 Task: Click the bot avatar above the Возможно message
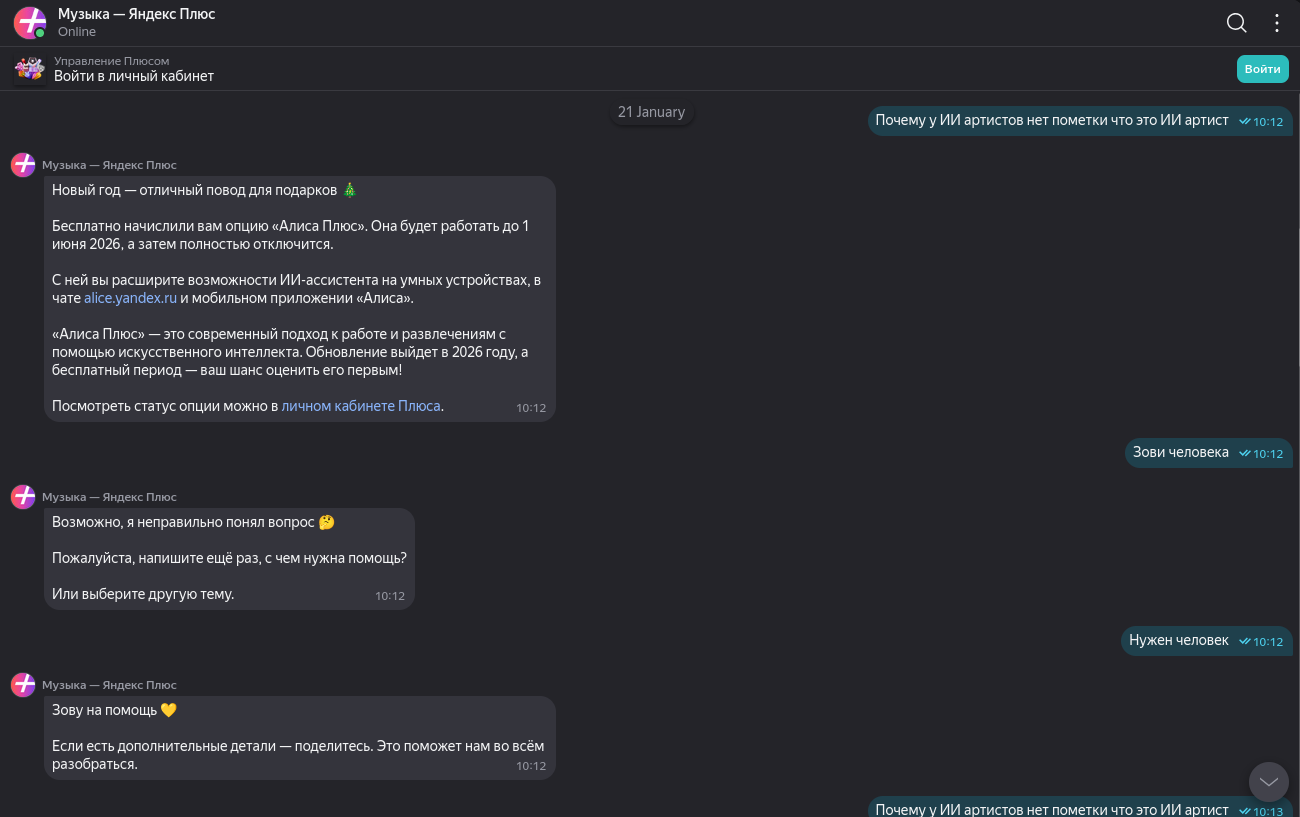(x=23, y=497)
